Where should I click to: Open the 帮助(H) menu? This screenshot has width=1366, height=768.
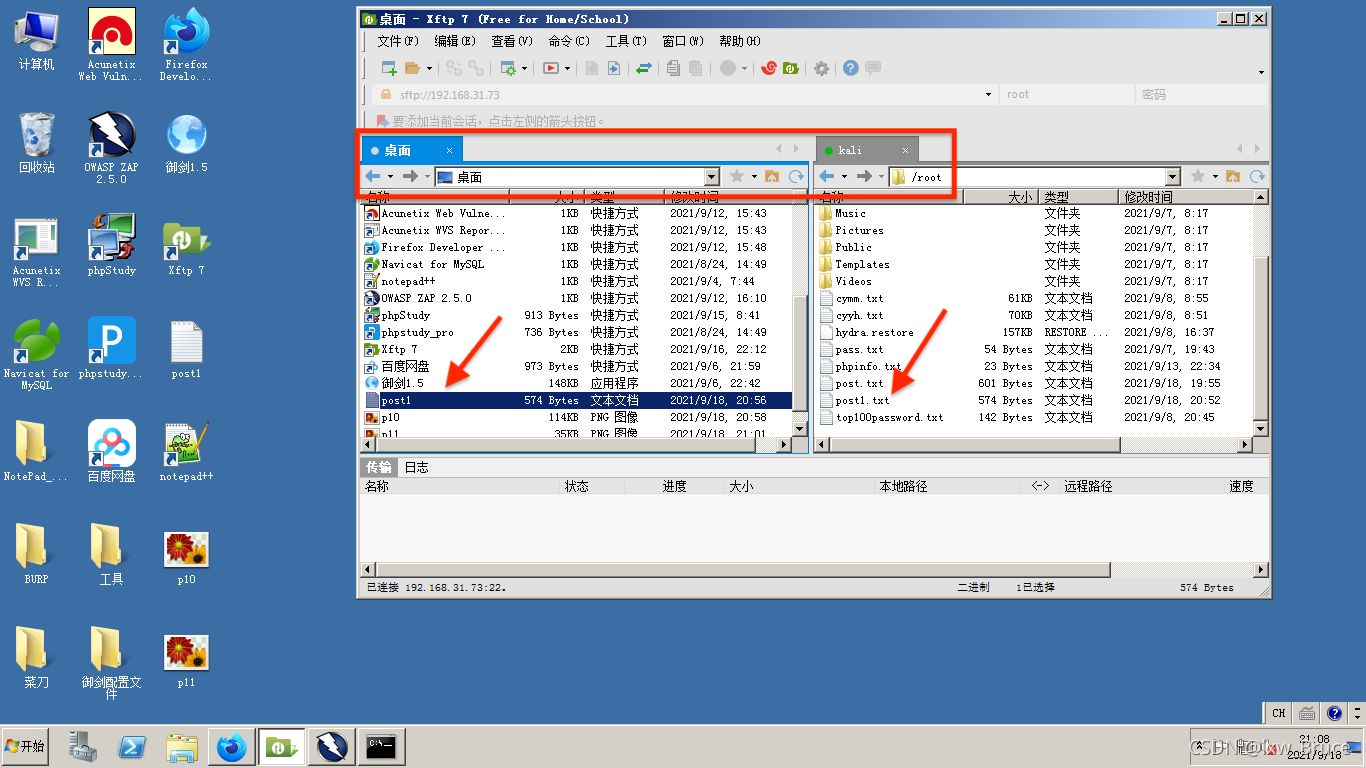(740, 41)
